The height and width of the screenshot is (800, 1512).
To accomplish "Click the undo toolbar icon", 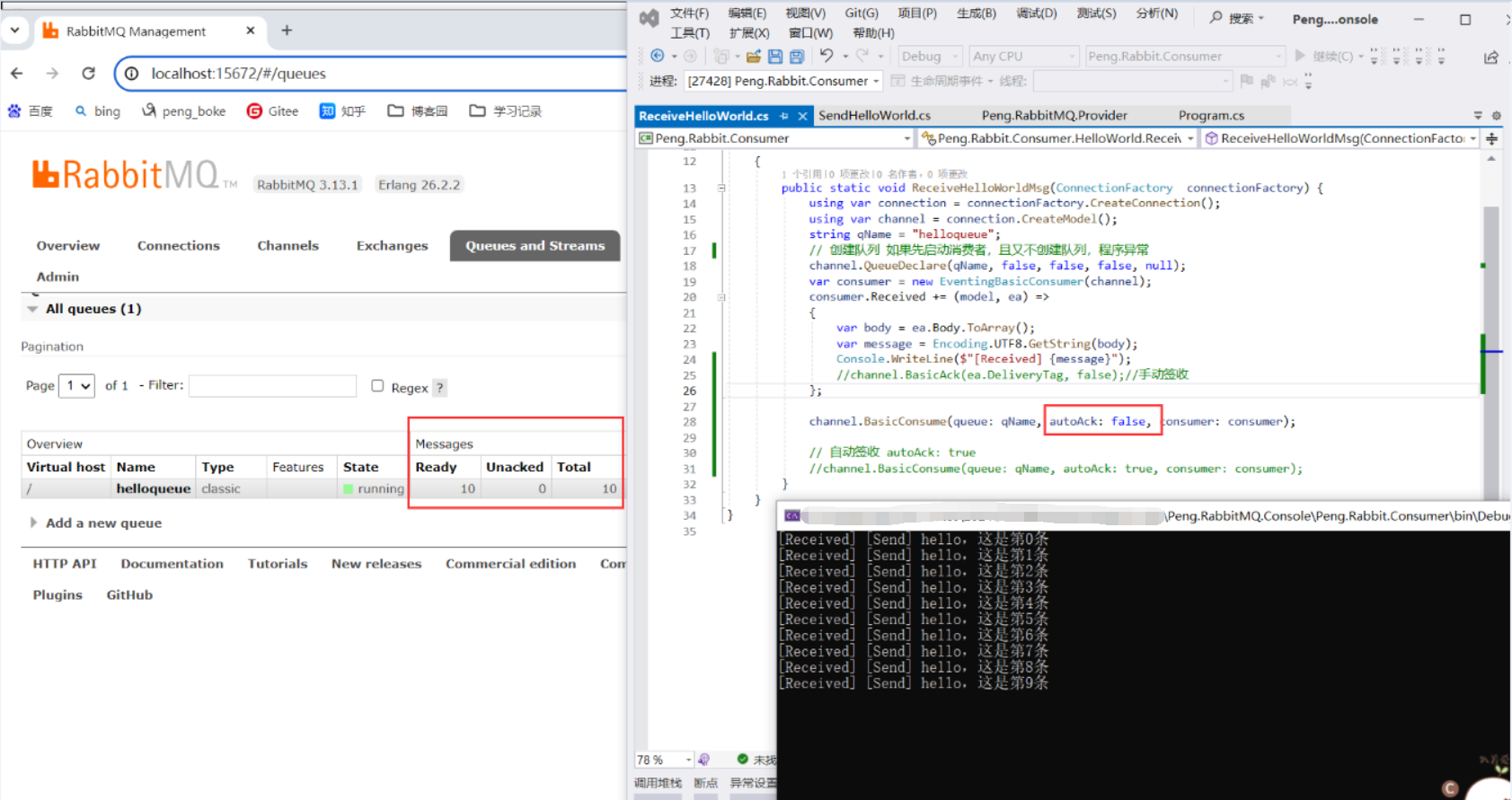I will [826, 56].
